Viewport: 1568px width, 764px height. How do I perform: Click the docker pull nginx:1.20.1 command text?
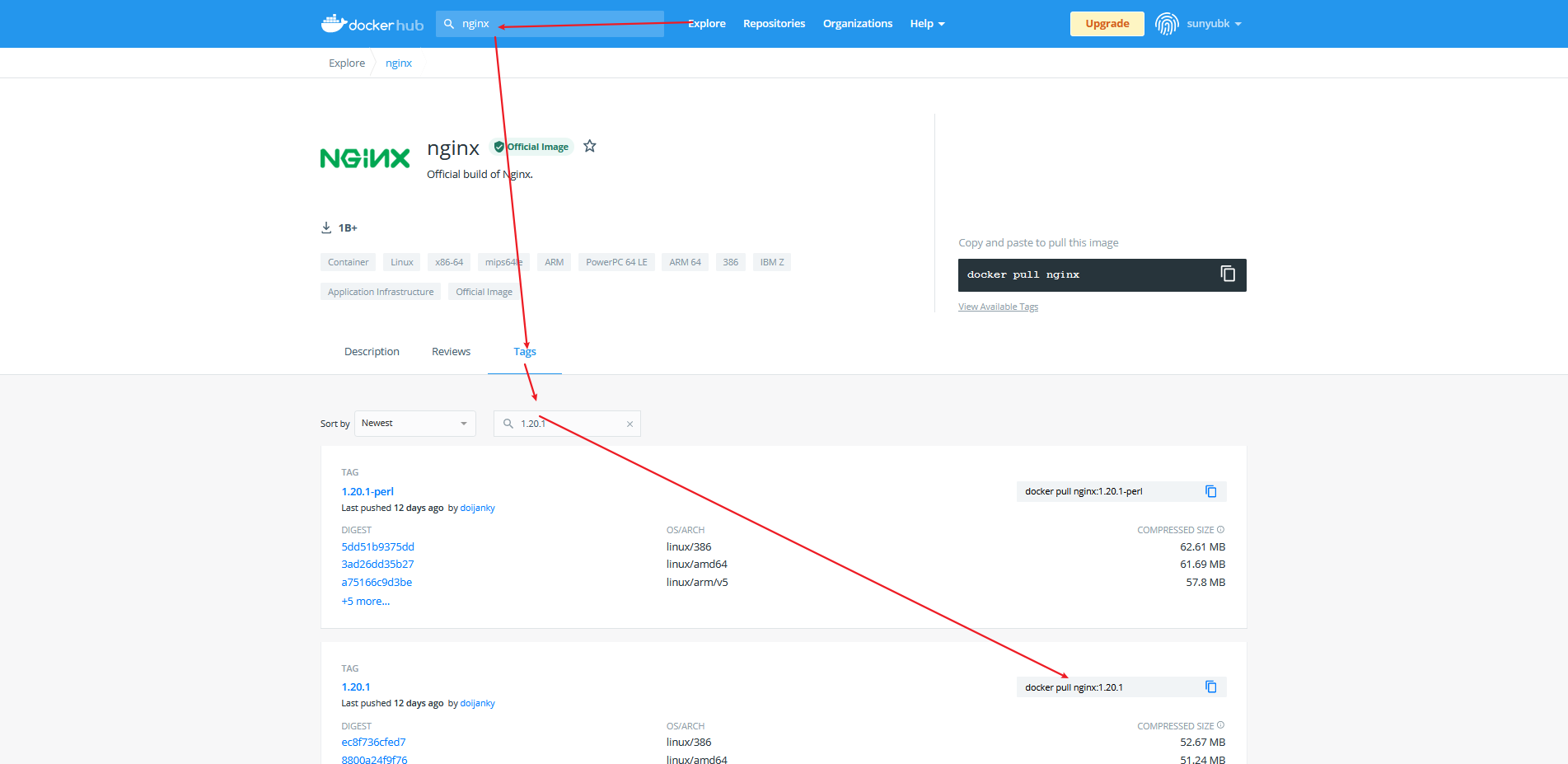click(x=1074, y=687)
